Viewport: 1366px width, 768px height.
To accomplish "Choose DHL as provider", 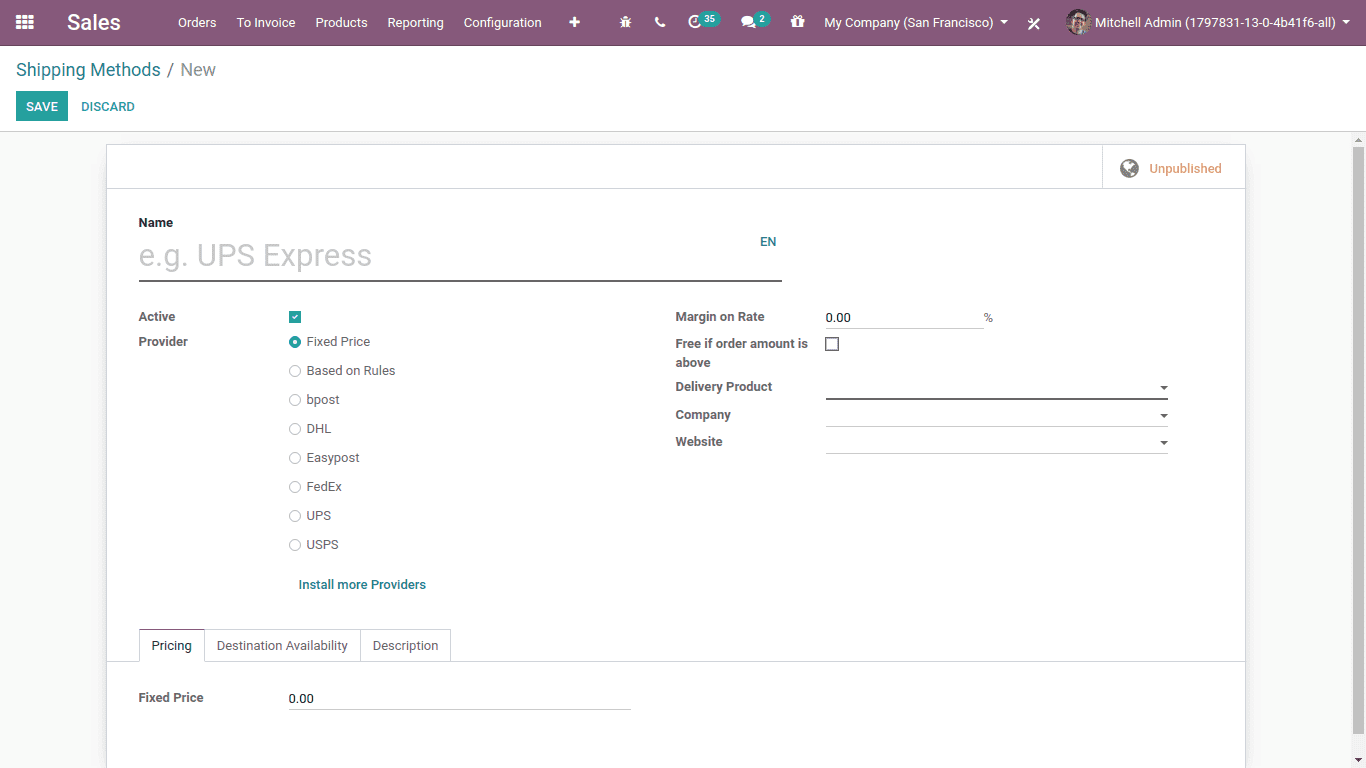I will (295, 429).
